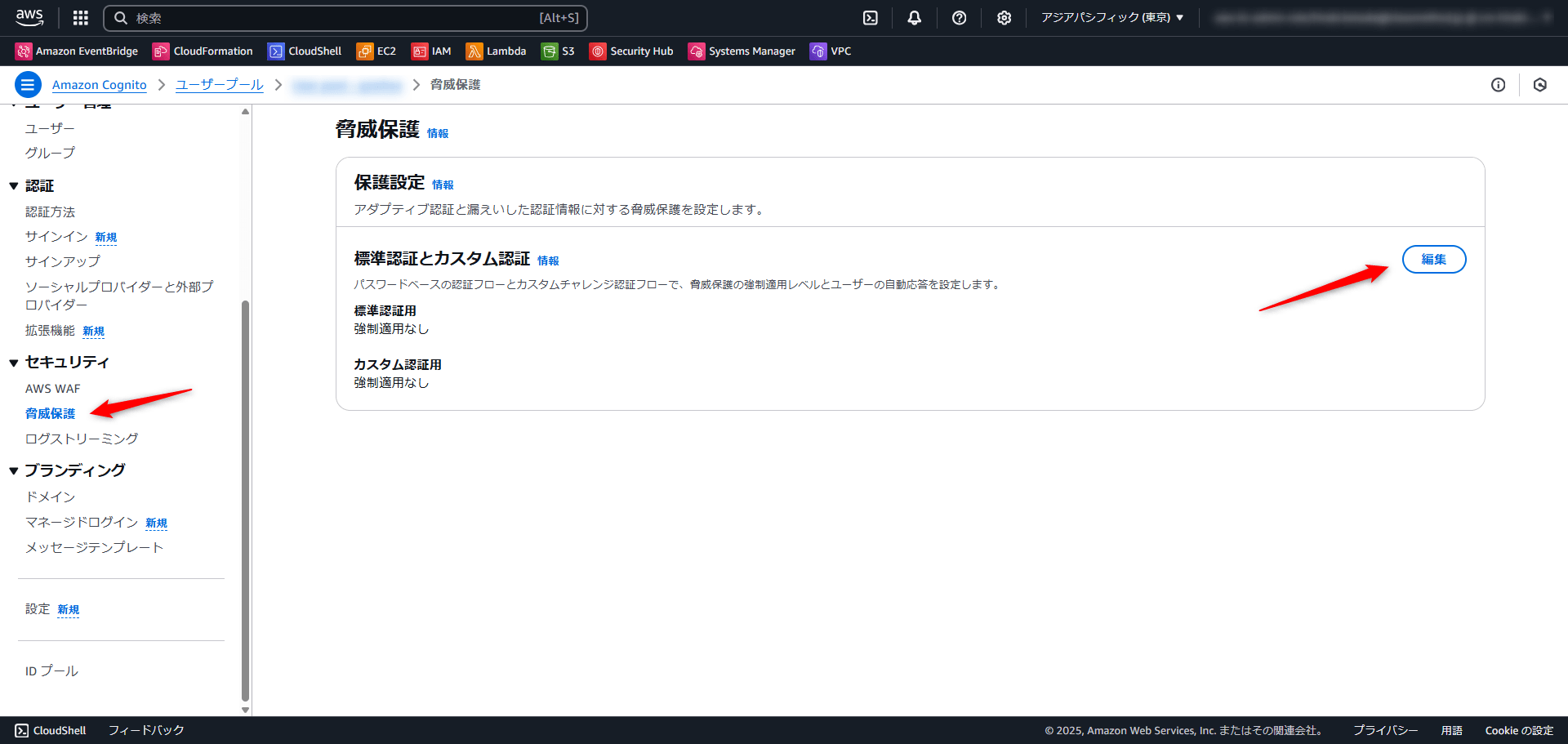This screenshot has height=744, width=1568.
Task: Open ログストリーミング in the sidebar
Action: 82,439
